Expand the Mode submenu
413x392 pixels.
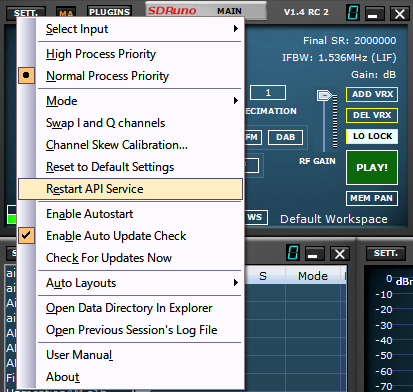pos(130,101)
